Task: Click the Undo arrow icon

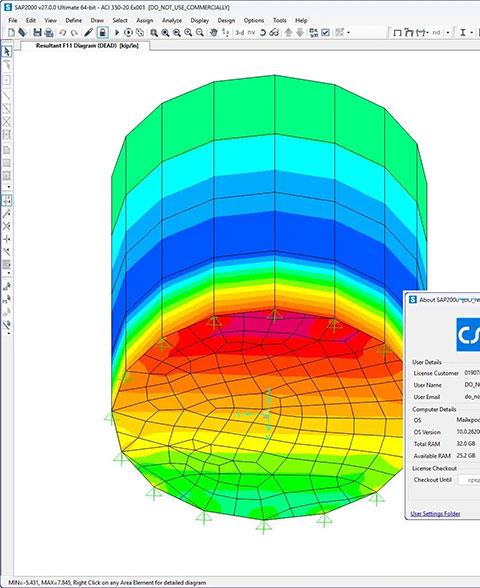Action: [x=63, y=33]
